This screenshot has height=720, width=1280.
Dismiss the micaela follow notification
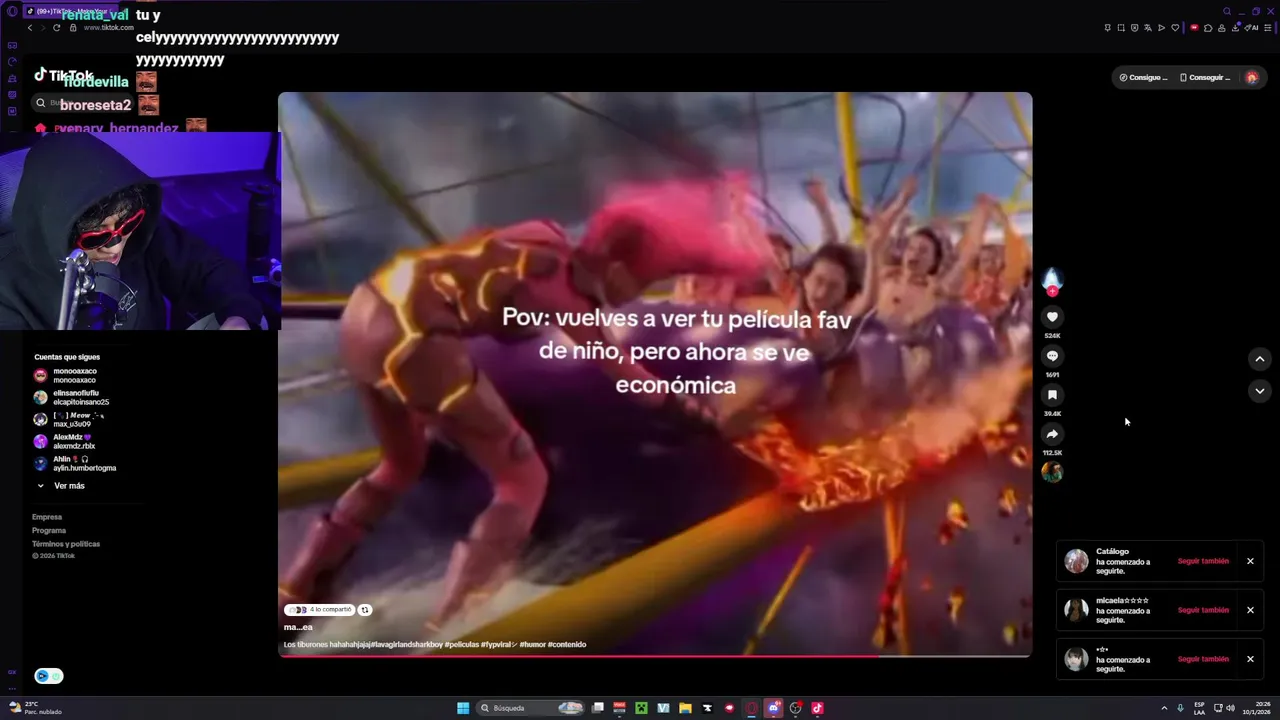pyautogui.click(x=1250, y=610)
